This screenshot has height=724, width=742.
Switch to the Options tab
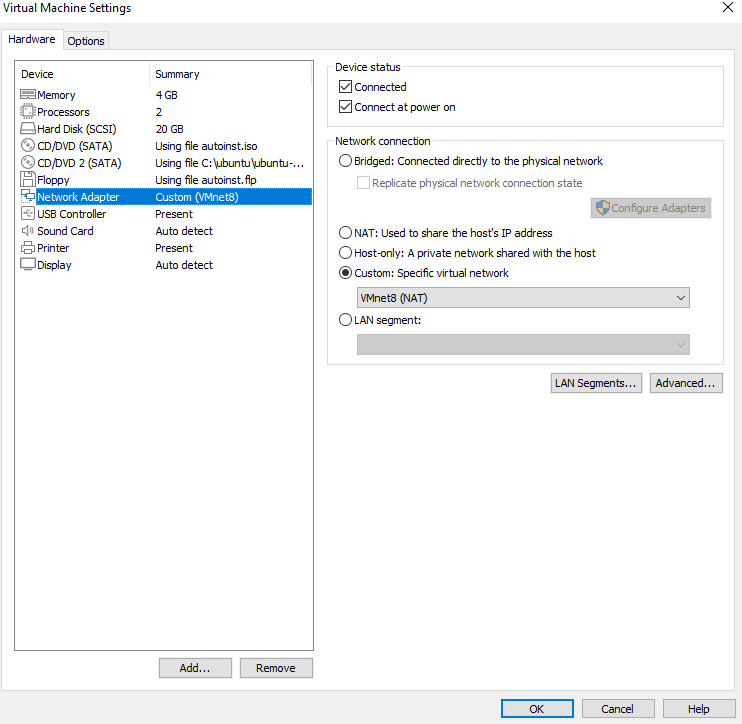pyautogui.click(x=86, y=41)
